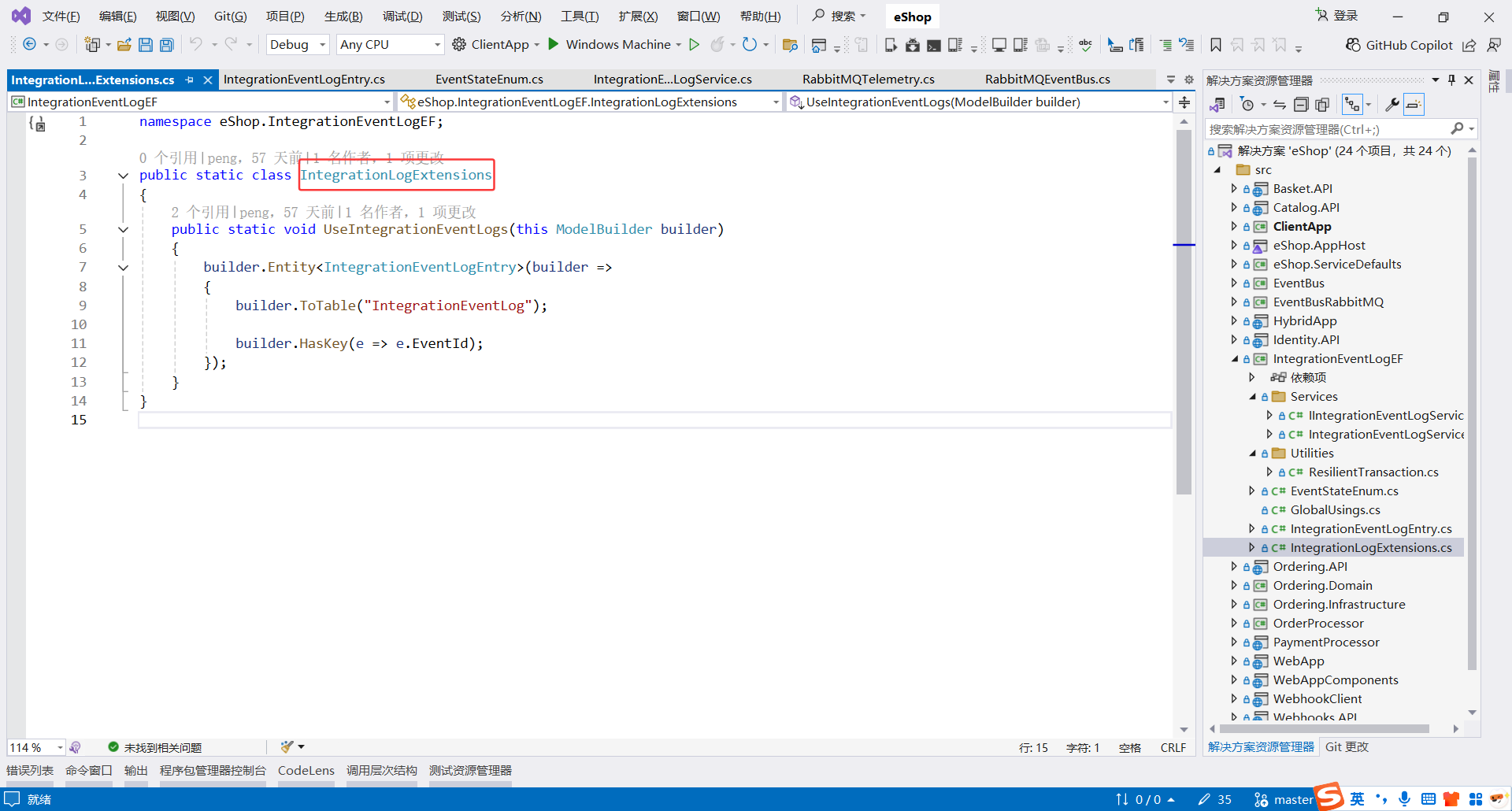Image resolution: width=1512 pixels, height=811 pixels.
Task: Switch to the Git 更改 panel tab
Action: 1347,747
